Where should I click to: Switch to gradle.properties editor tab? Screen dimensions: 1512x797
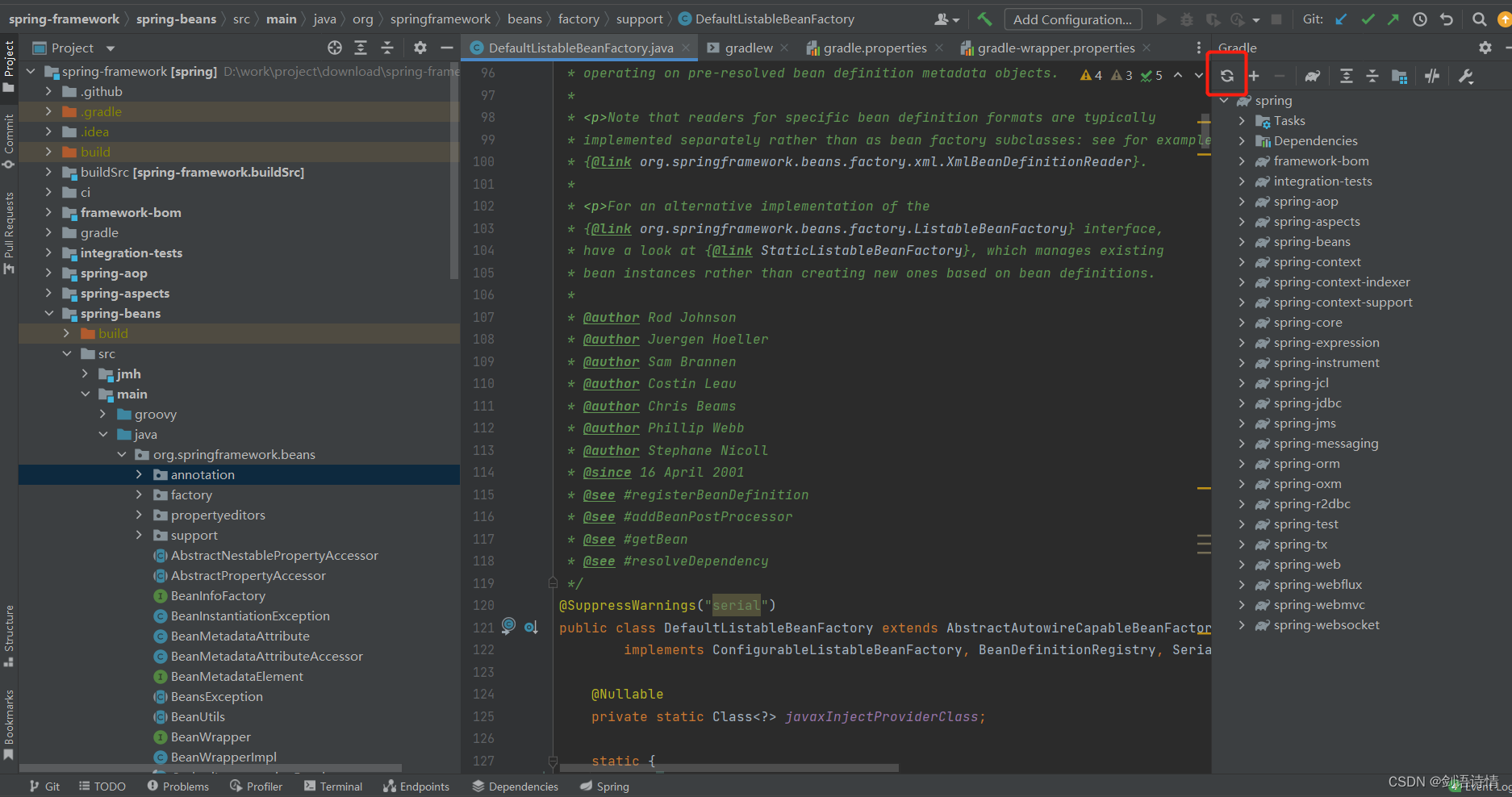[875, 48]
